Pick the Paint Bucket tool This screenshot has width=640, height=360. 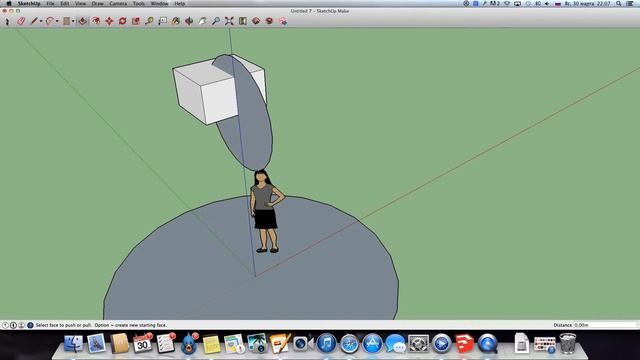(x=176, y=21)
